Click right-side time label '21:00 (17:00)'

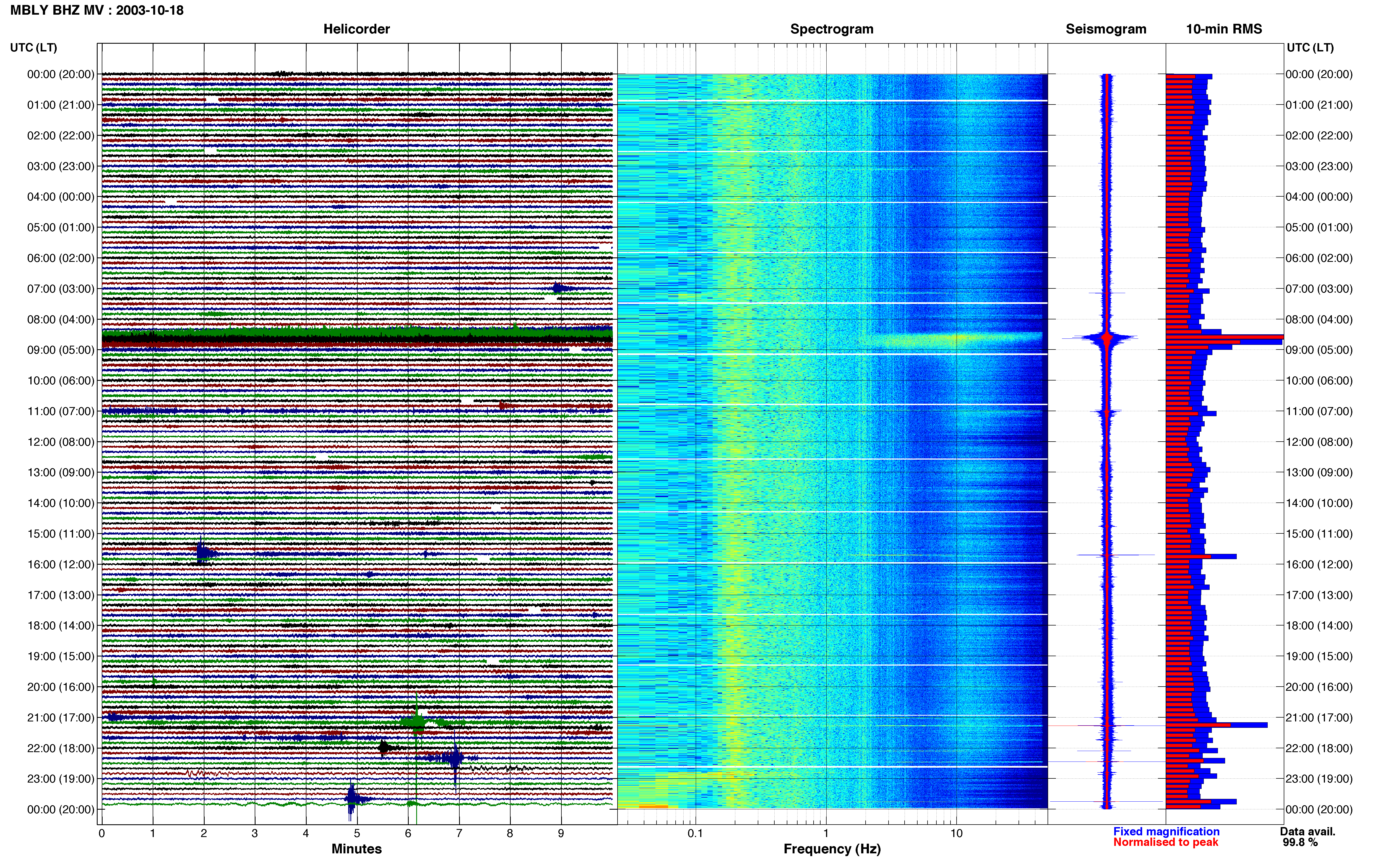tap(1319, 718)
